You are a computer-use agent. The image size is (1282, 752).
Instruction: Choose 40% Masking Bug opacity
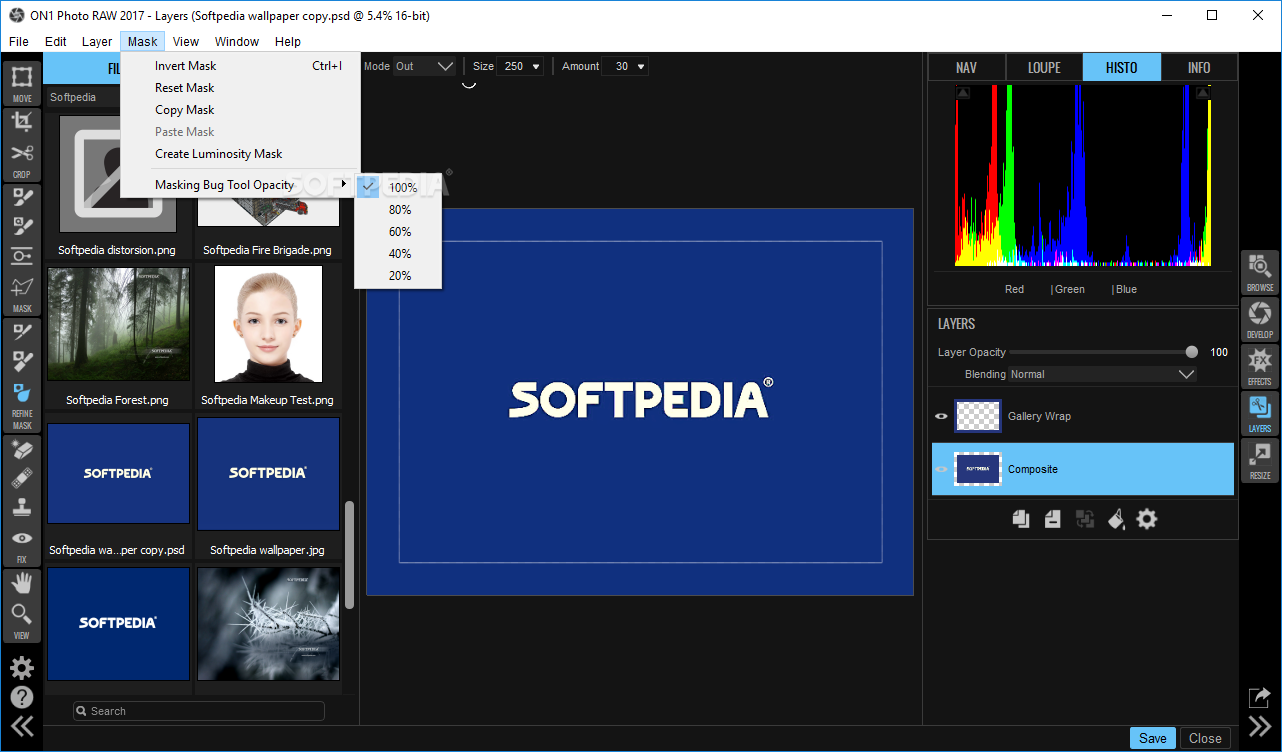click(398, 253)
